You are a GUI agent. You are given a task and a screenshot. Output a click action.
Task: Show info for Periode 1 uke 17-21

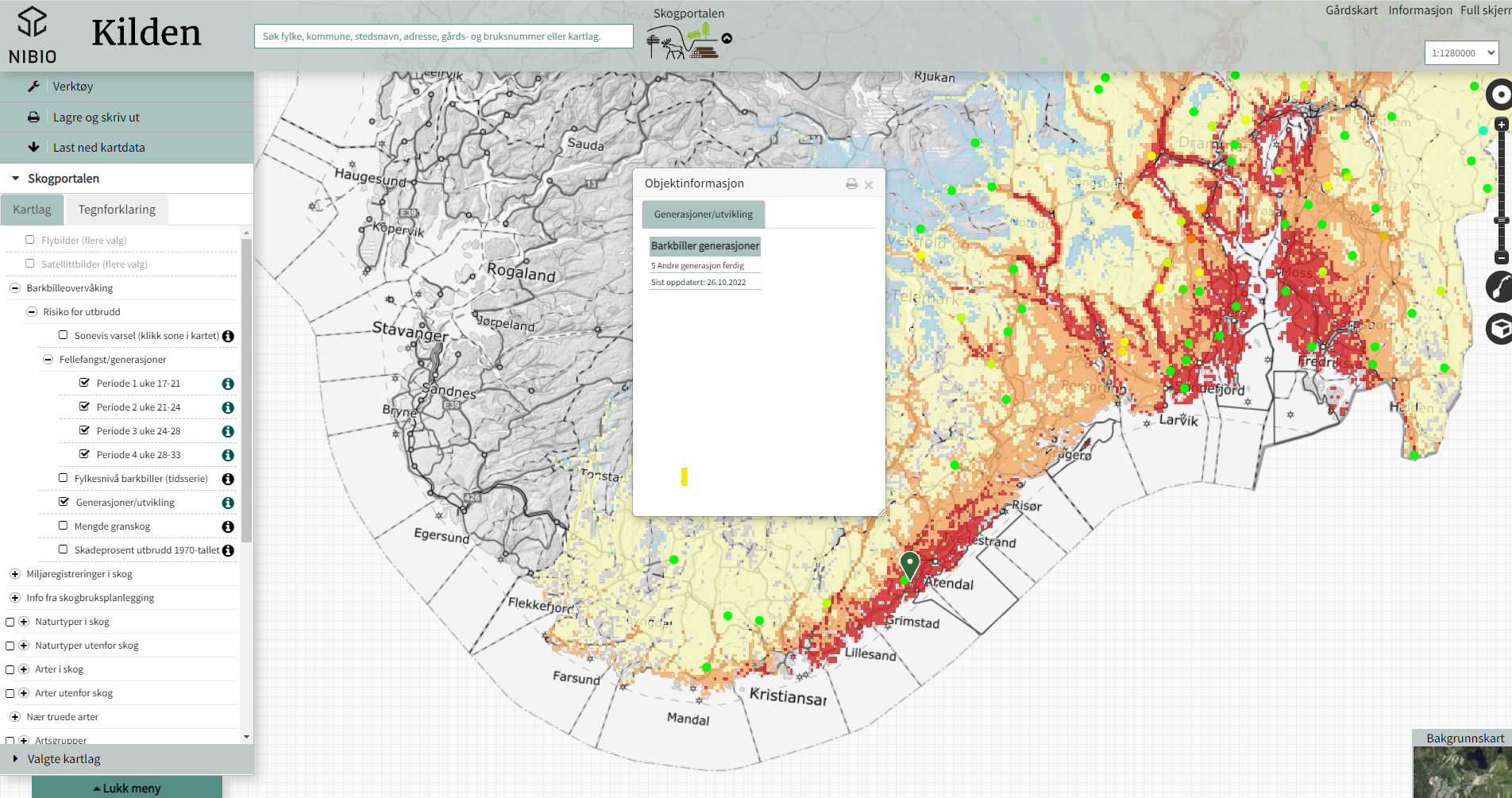point(228,384)
